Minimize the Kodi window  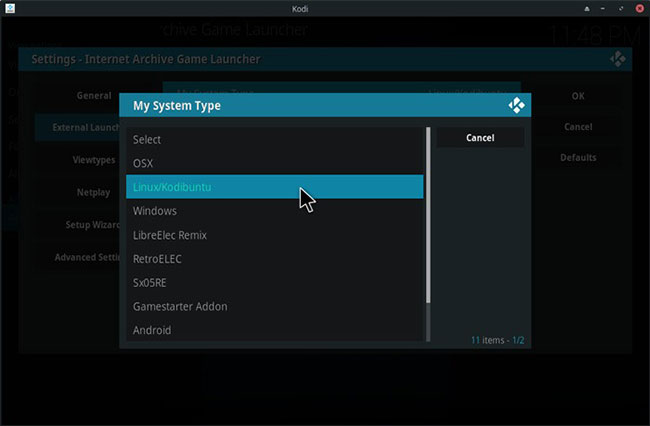603,9
